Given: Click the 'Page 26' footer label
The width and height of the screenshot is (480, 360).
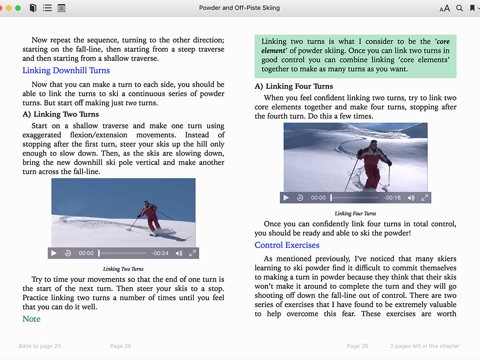Looking at the screenshot, I should coord(357,346).
